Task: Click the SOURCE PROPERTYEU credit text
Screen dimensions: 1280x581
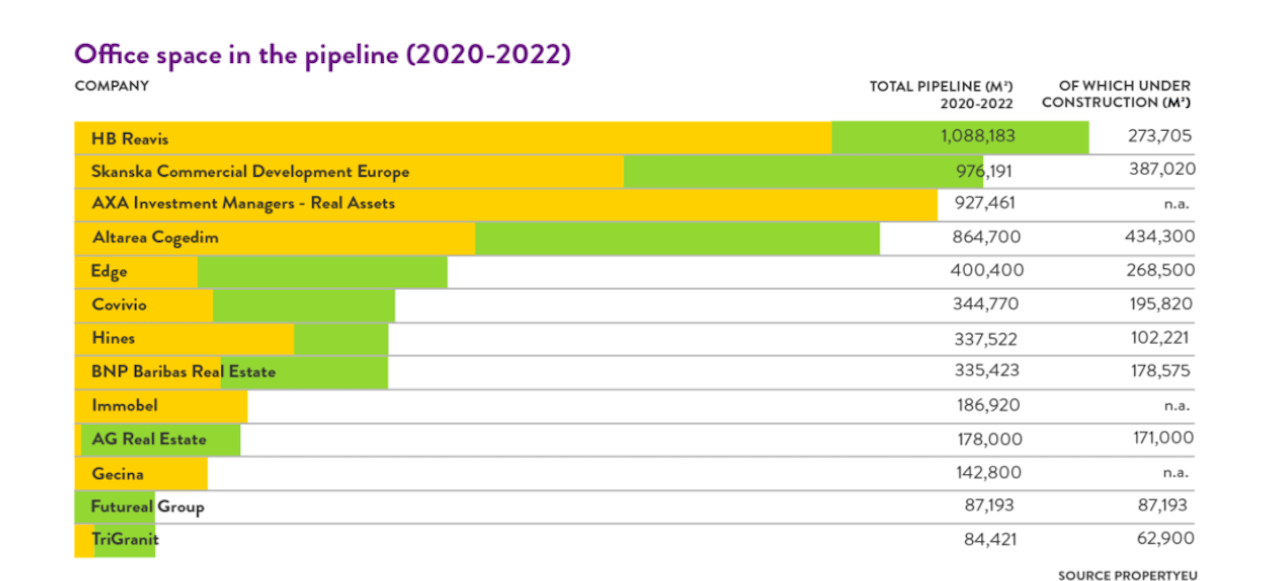Action: (x=1127, y=575)
